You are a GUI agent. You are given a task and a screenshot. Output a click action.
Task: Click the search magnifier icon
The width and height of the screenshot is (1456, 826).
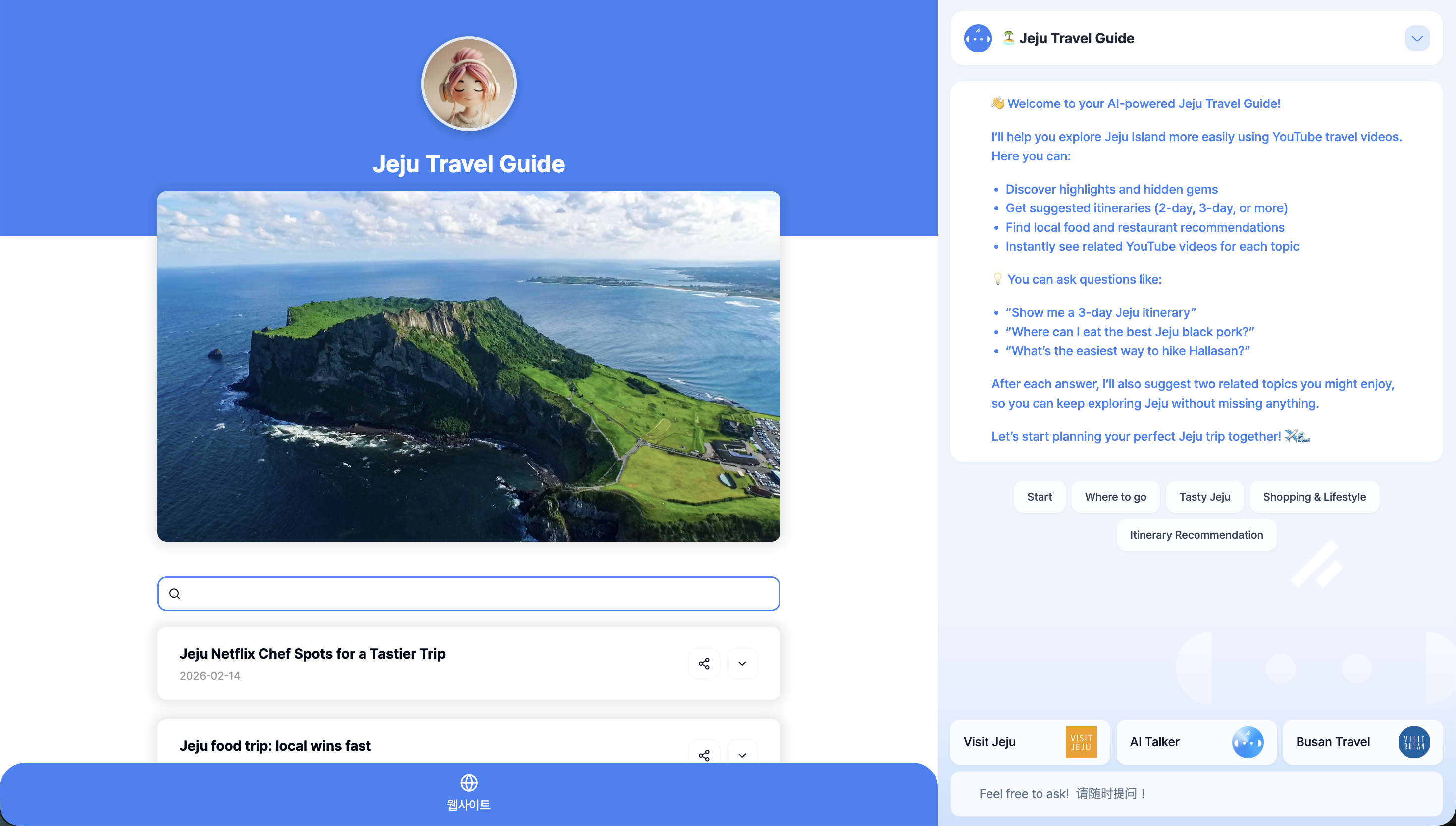[175, 593]
